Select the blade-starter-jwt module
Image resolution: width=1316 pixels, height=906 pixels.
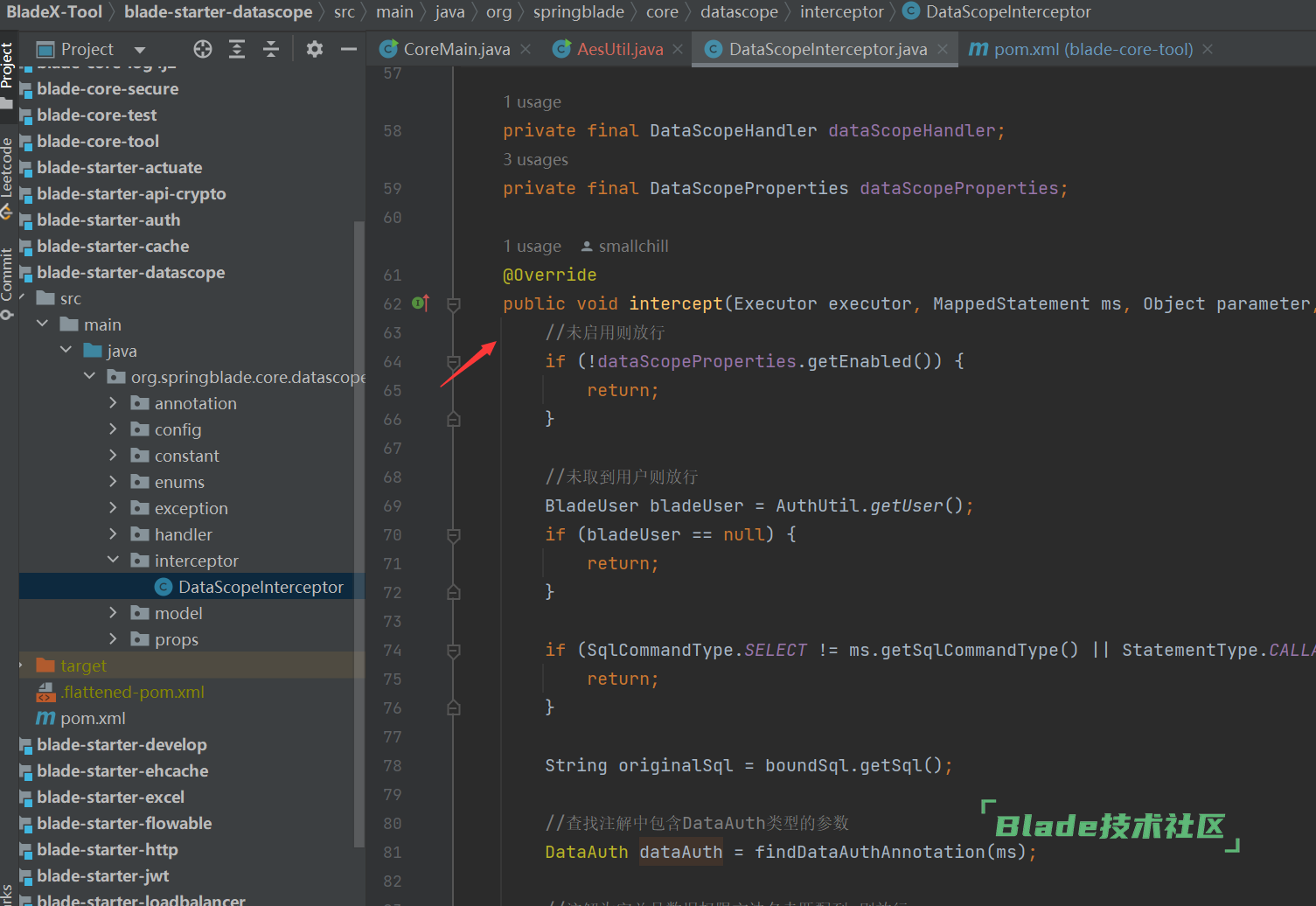102,875
